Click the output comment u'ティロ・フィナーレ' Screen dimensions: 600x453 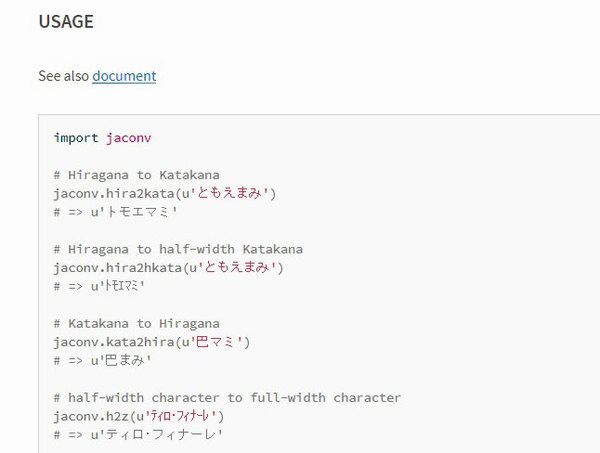point(138,434)
